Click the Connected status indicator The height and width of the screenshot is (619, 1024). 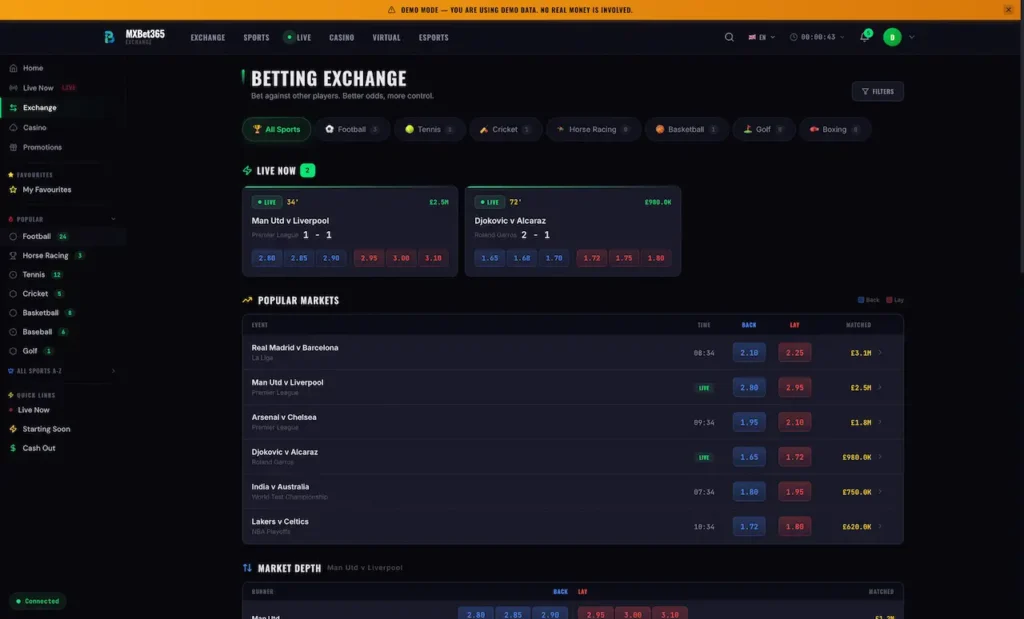[38, 601]
